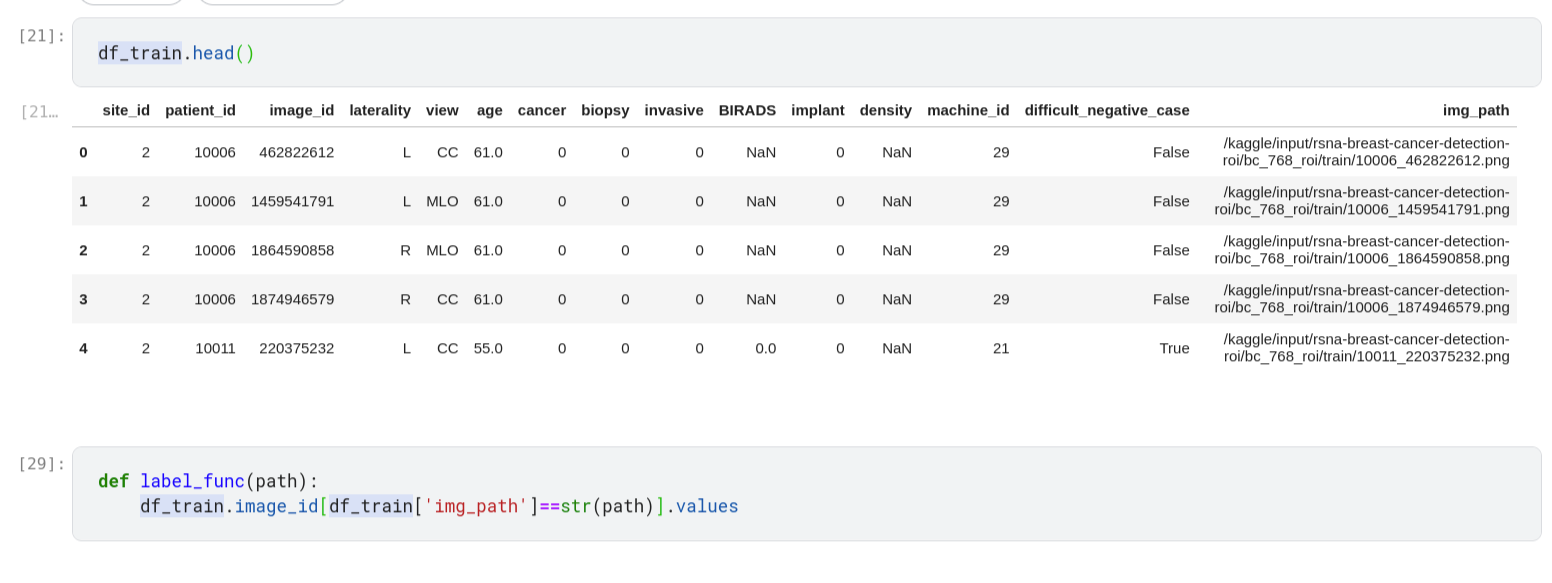Click the image_id column header

[x=302, y=110]
